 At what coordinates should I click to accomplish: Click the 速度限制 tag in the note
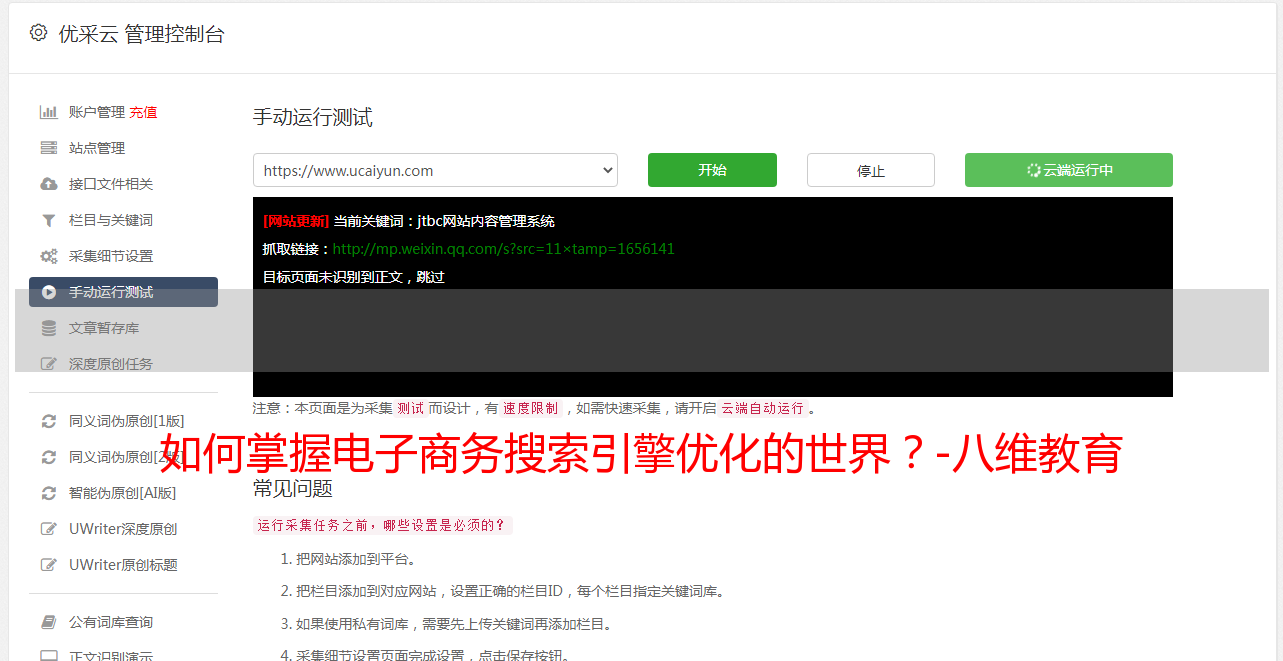[530, 408]
